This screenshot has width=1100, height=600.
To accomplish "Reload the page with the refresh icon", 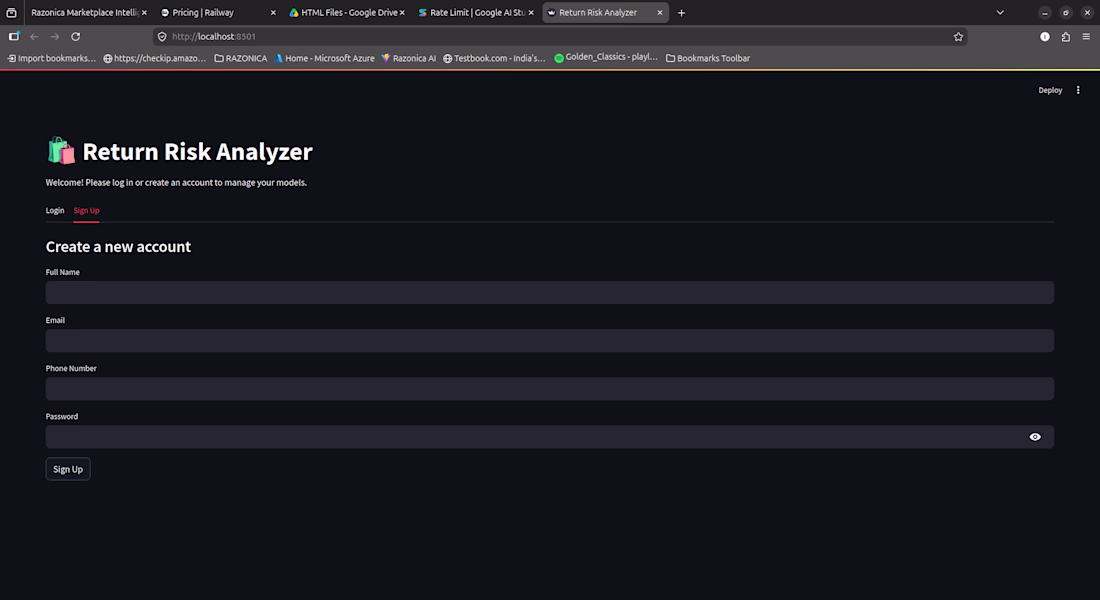I will point(76,36).
